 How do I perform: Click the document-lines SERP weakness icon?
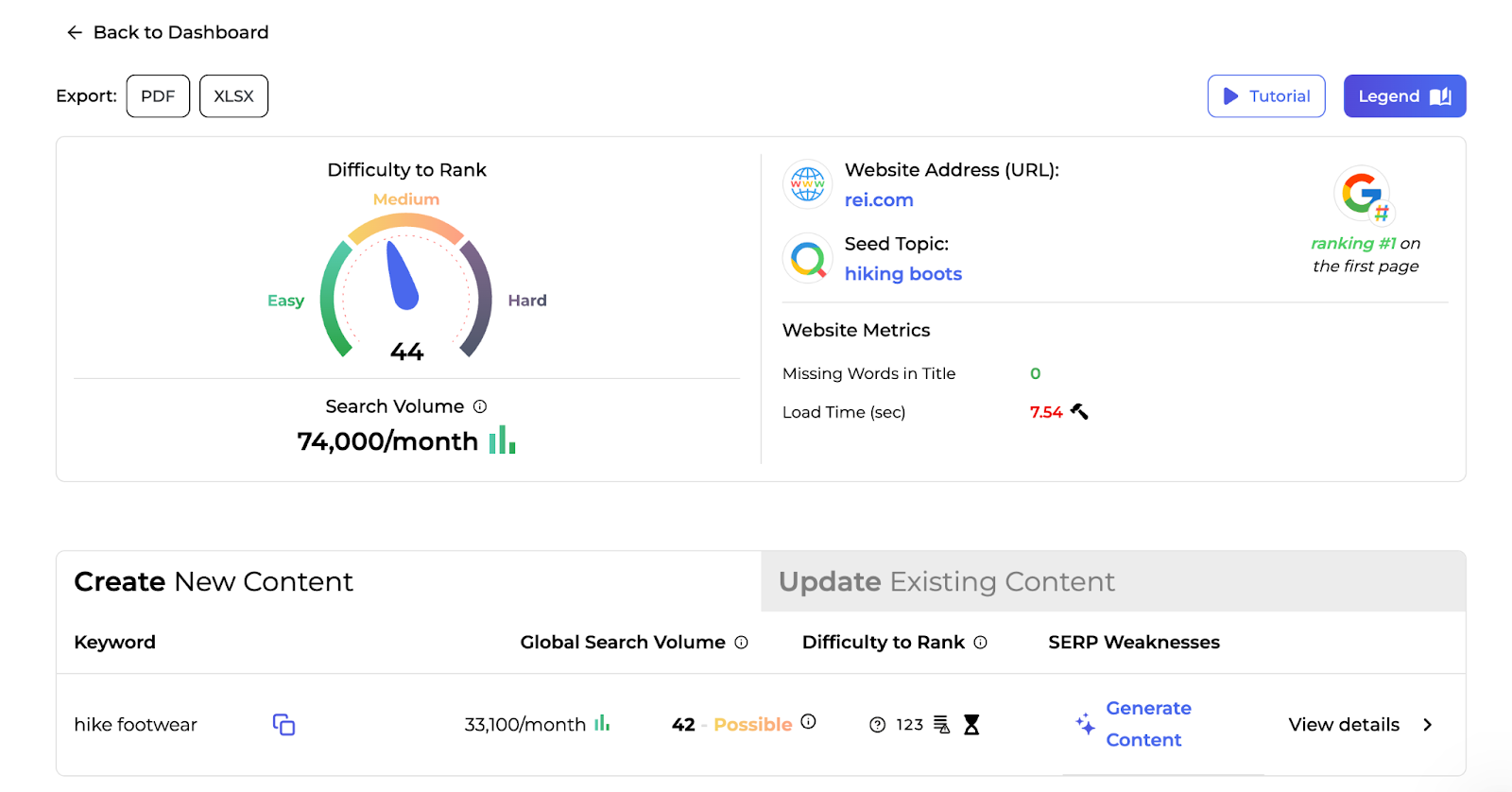point(941,725)
